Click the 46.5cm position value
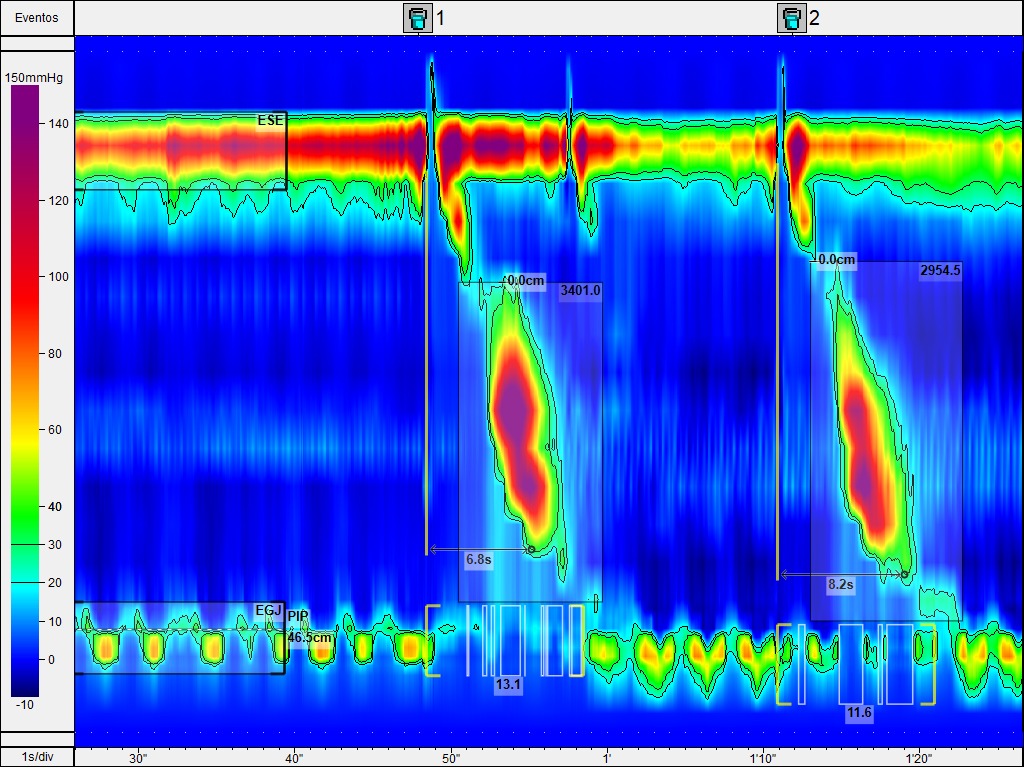The height and width of the screenshot is (768, 1024). point(310,636)
